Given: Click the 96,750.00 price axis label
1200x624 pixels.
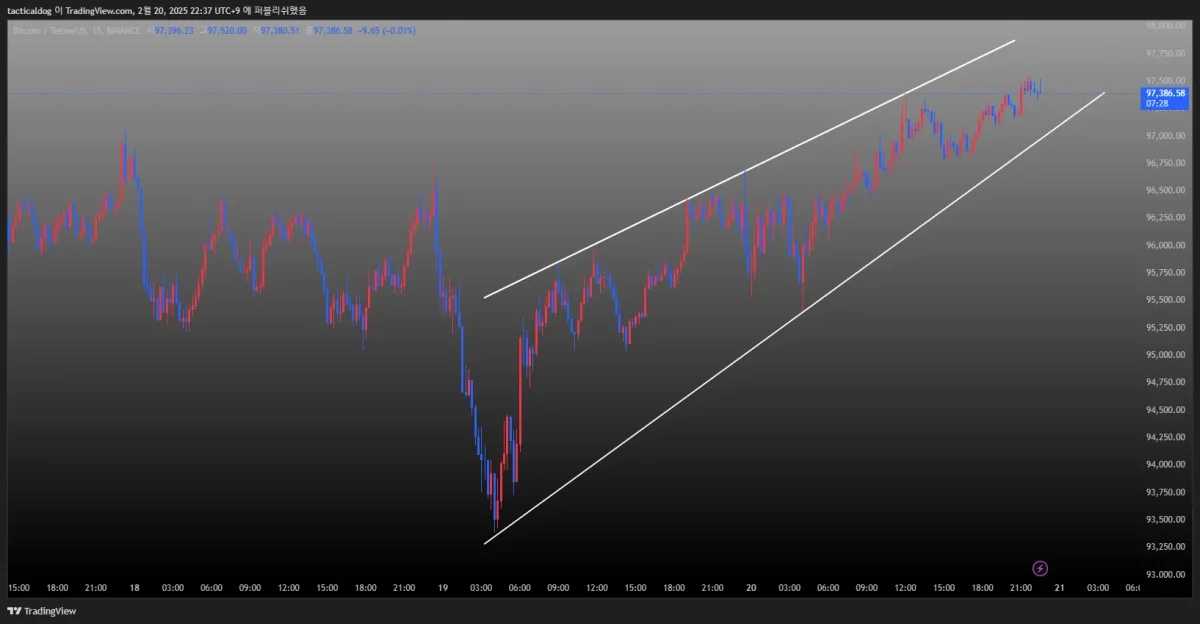Looking at the screenshot, I should (1165, 162).
